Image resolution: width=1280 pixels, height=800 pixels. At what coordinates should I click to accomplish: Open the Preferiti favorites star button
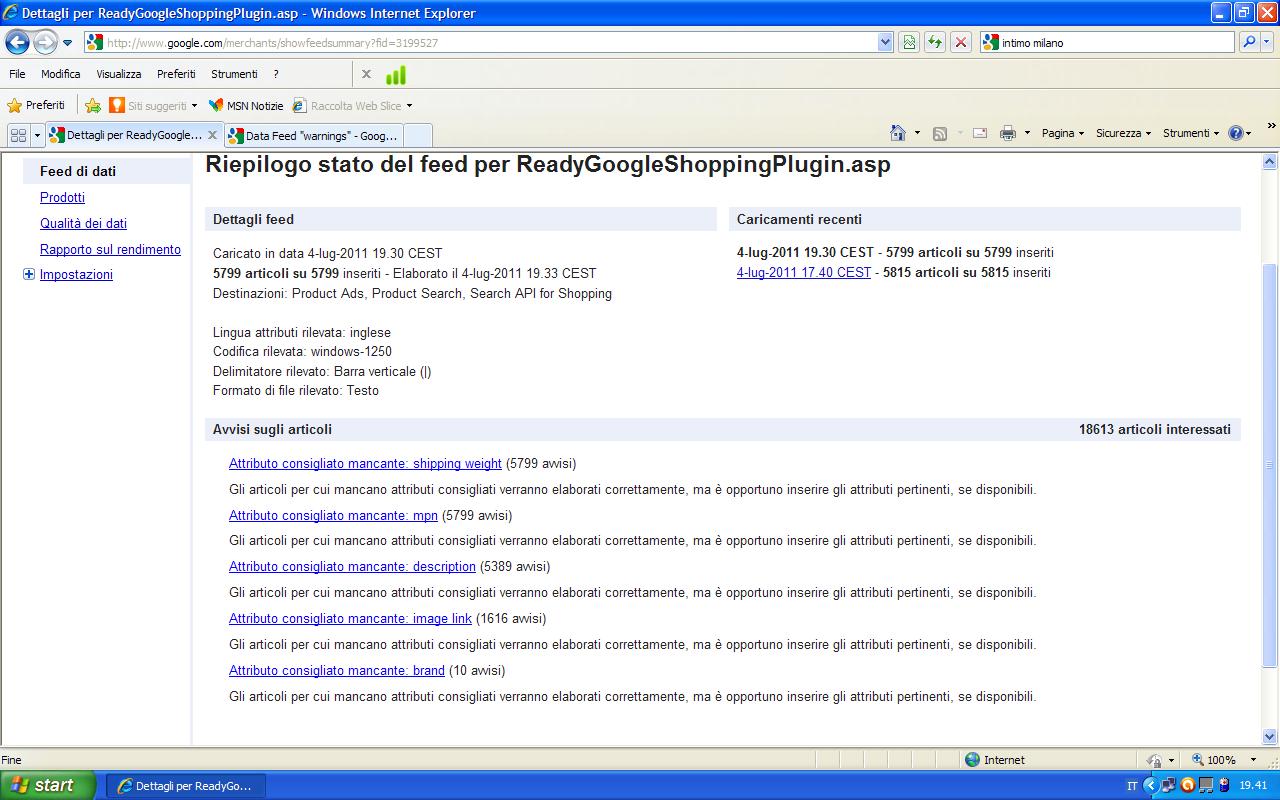point(36,105)
